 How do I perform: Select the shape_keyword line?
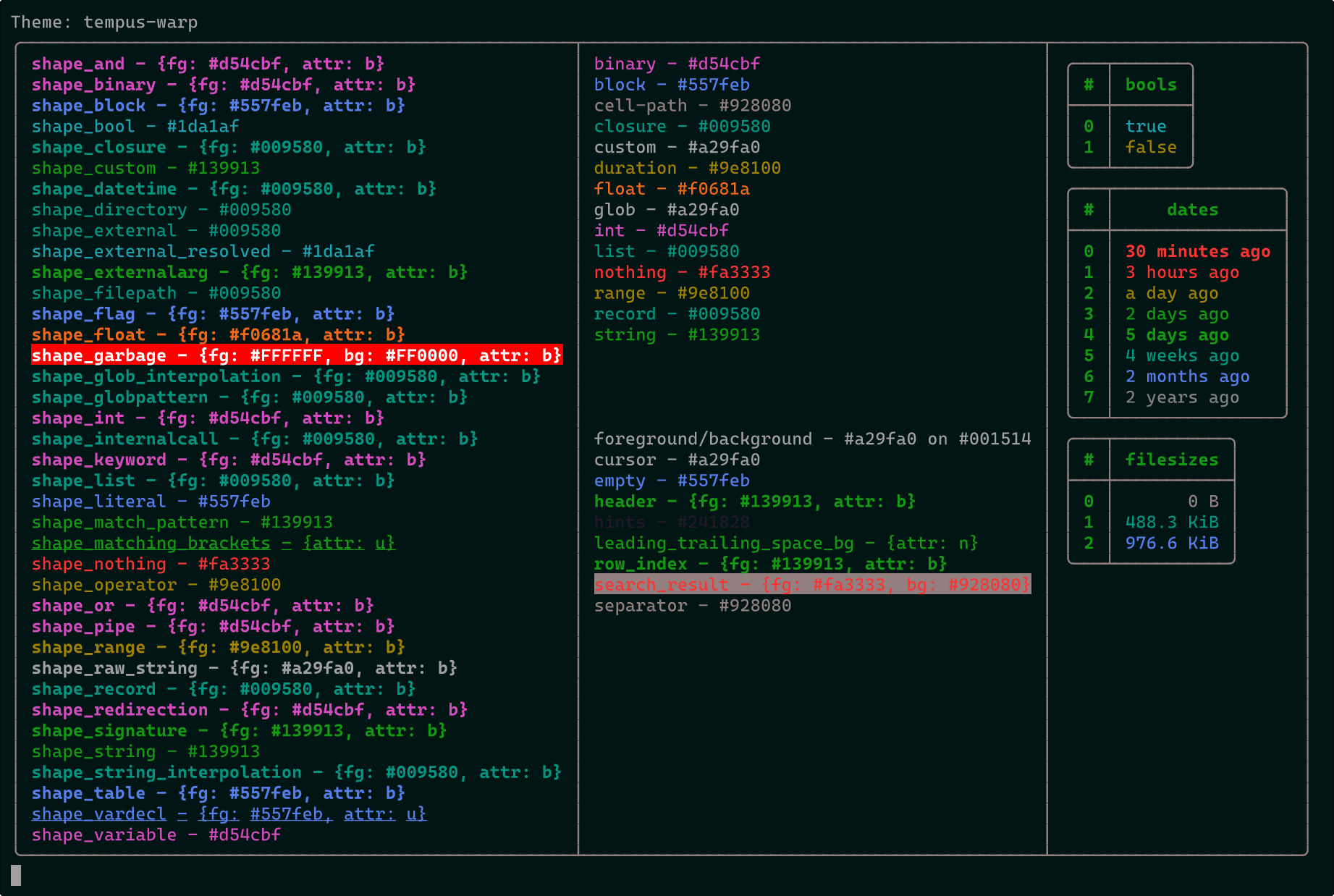pyautogui.click(x=229, y=460)
